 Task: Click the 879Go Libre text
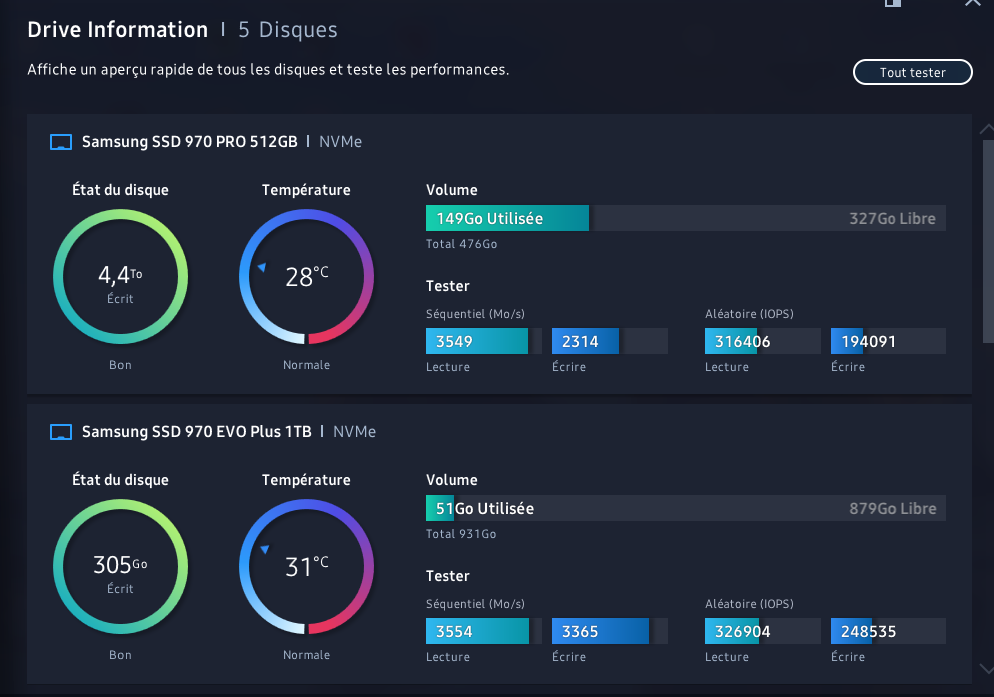[893, 509]
